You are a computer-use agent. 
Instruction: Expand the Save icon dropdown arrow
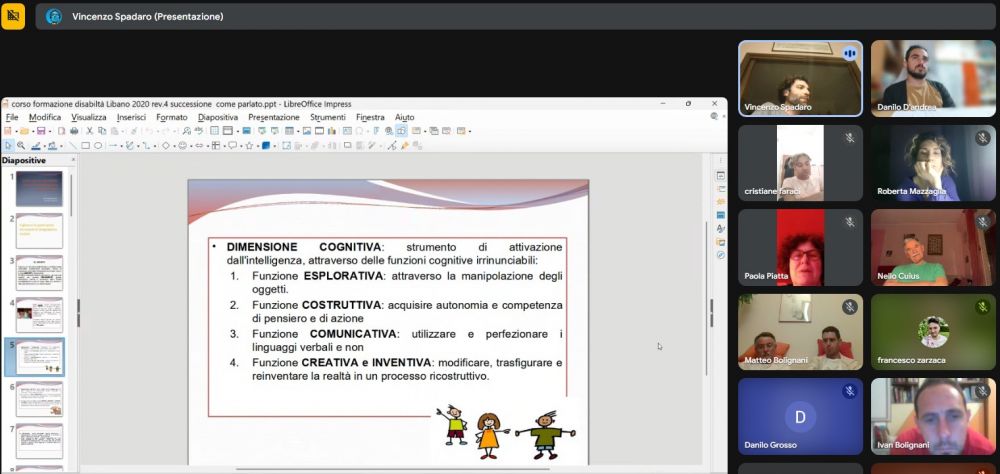click(50, 131)
